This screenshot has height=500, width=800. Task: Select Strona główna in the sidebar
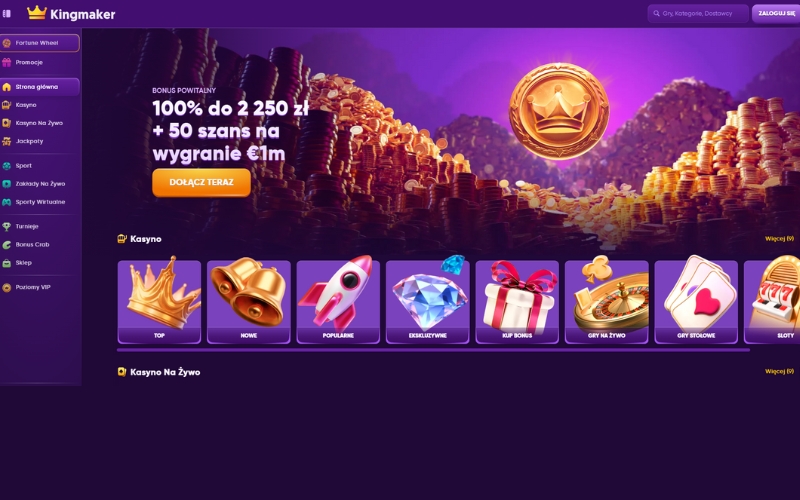[40, 87]
